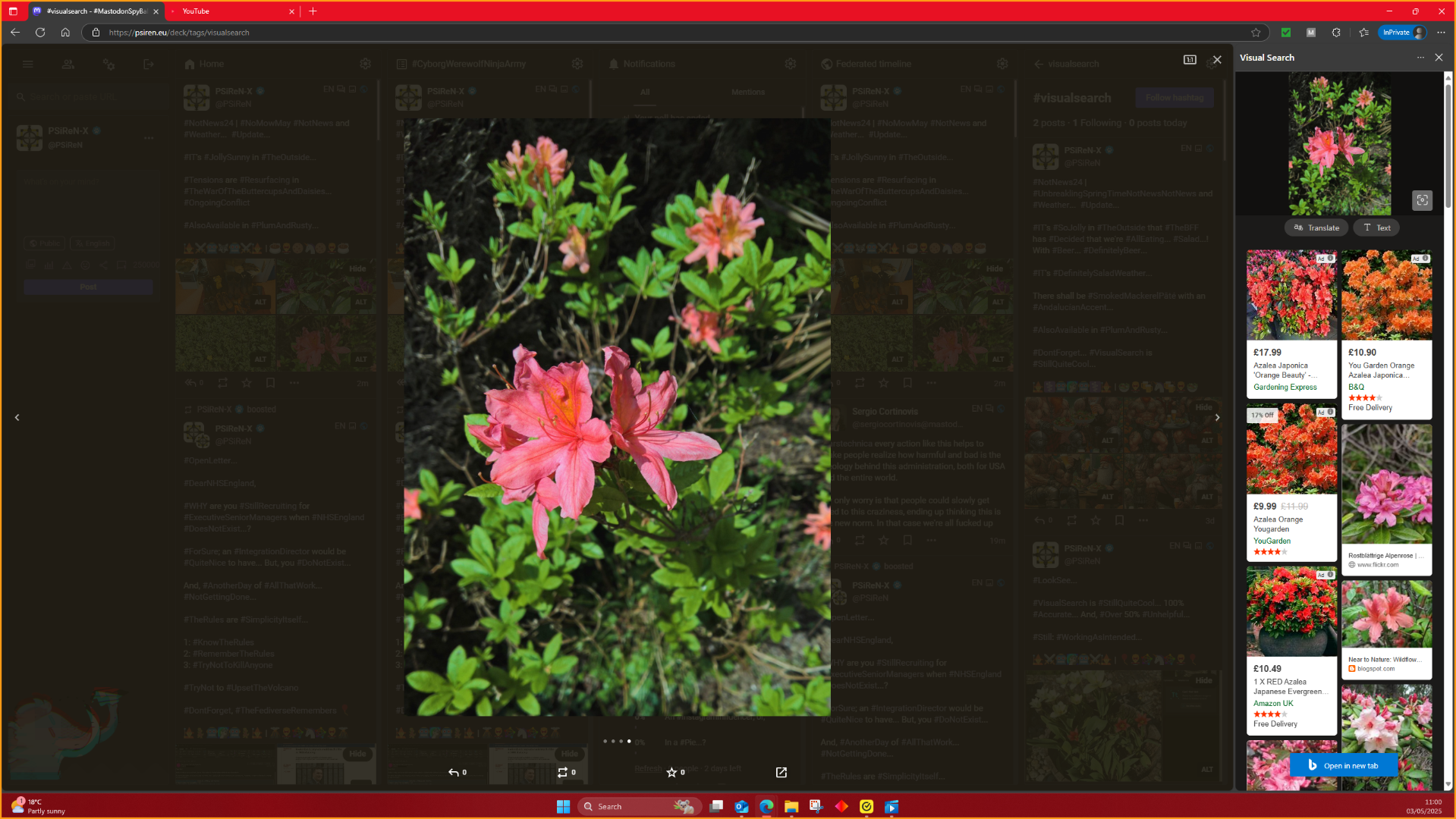
Task: Go back in browser history
Action: (15, 32)
